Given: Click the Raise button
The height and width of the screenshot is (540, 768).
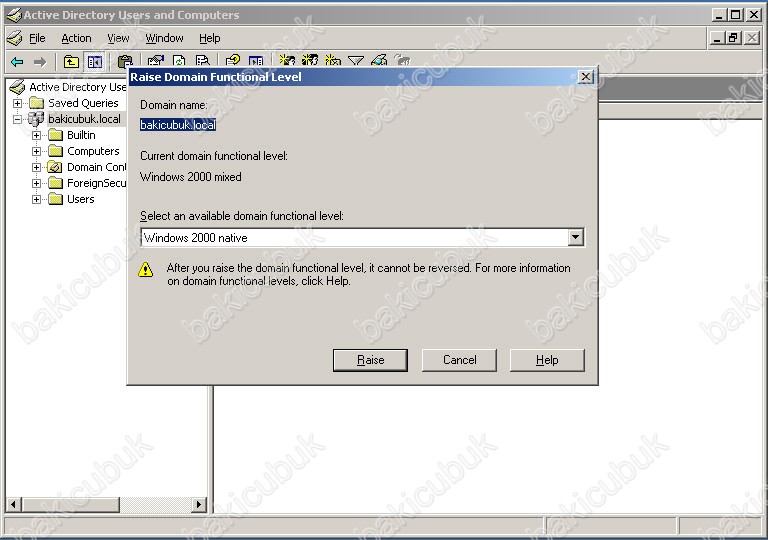Looking at the screenshot, I should (370, 360).
